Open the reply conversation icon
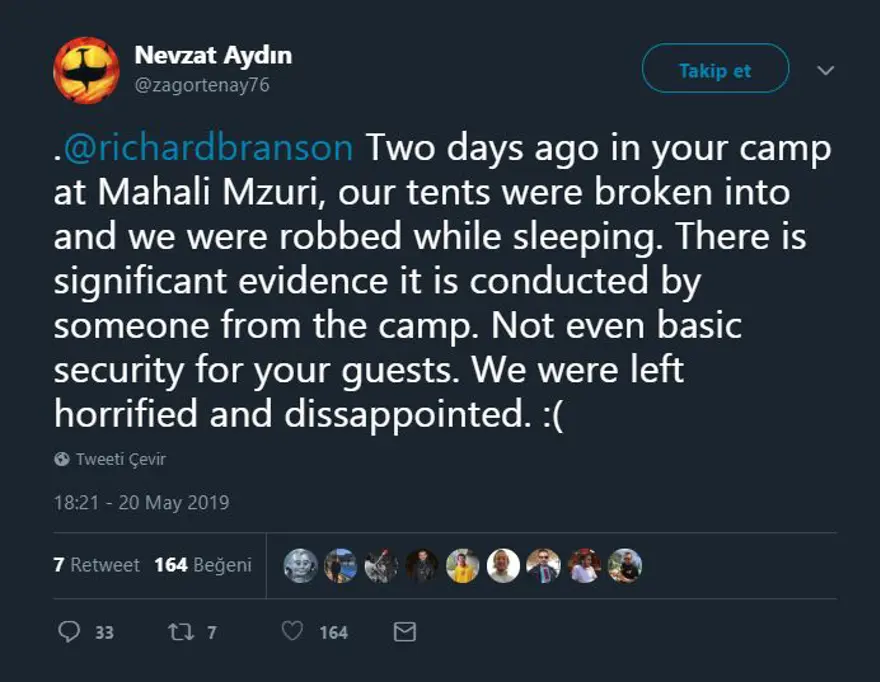Image resolution: width=880 pixels, height=682 pixels. pyautogui.click(x=69, y=631)
